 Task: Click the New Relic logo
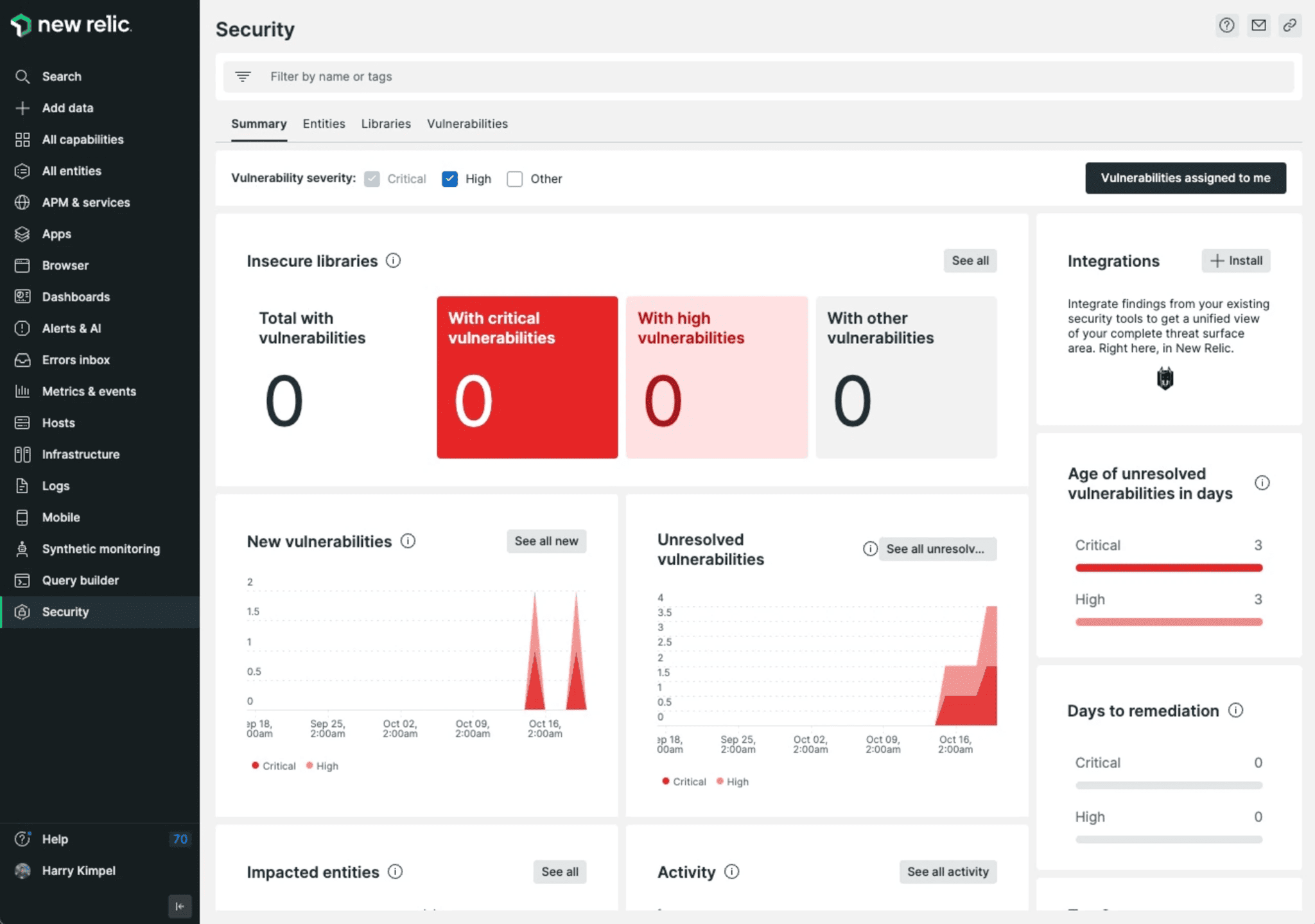coord(71,24)
